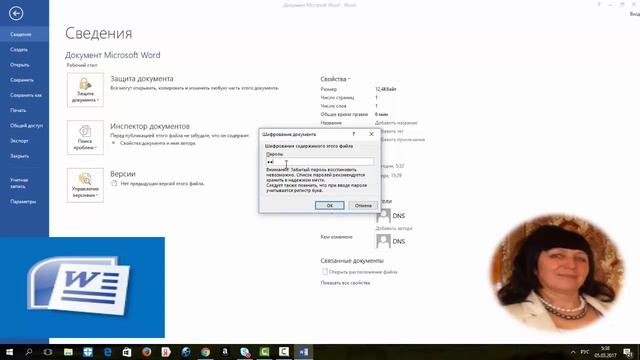This screenshot has height=360, width=640.
Task: Open Firefox from the taskbar
Action: click(x=147, y=352)
